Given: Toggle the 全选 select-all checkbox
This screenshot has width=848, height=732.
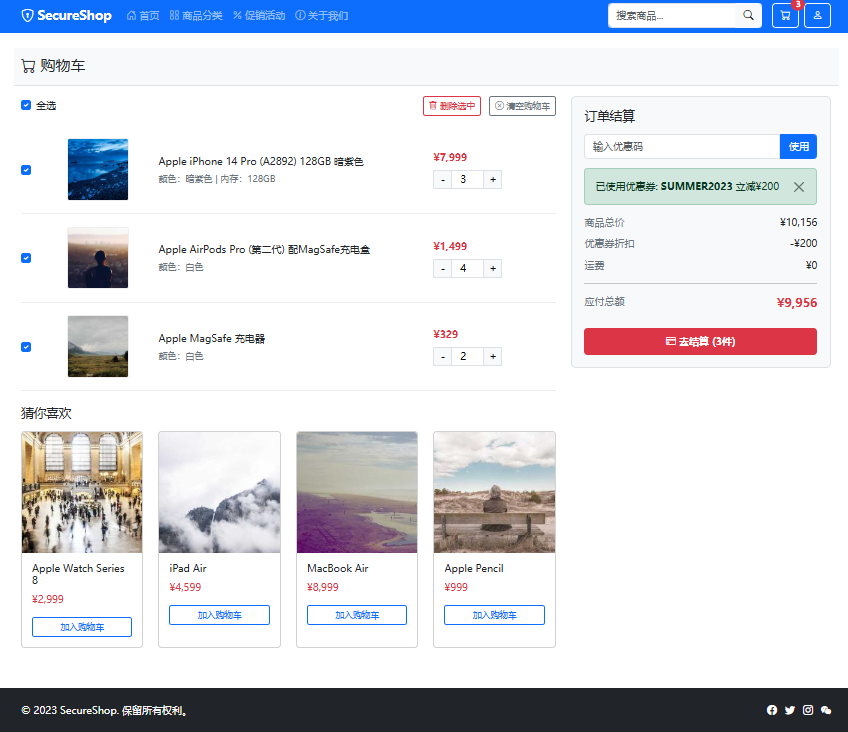Looking at the screenshot, I should (x=26, y=105).
